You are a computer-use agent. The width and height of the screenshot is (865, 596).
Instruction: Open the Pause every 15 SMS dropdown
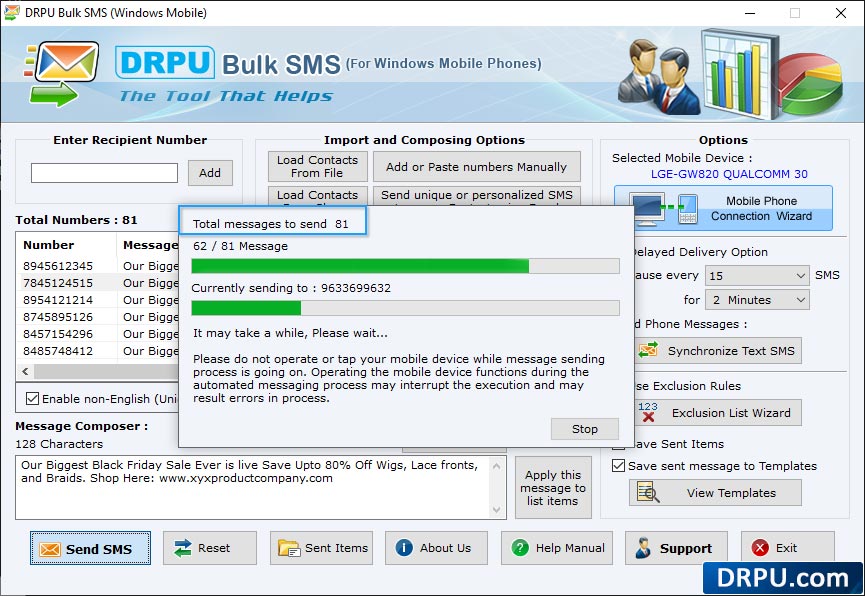tap(757, 275)
